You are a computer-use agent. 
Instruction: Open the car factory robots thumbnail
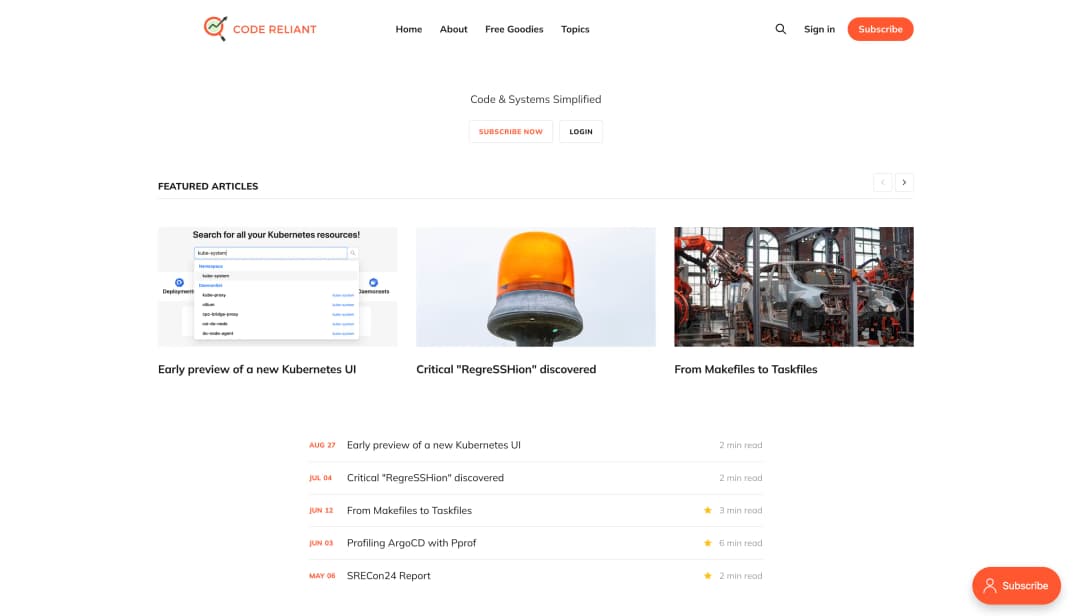793,287
